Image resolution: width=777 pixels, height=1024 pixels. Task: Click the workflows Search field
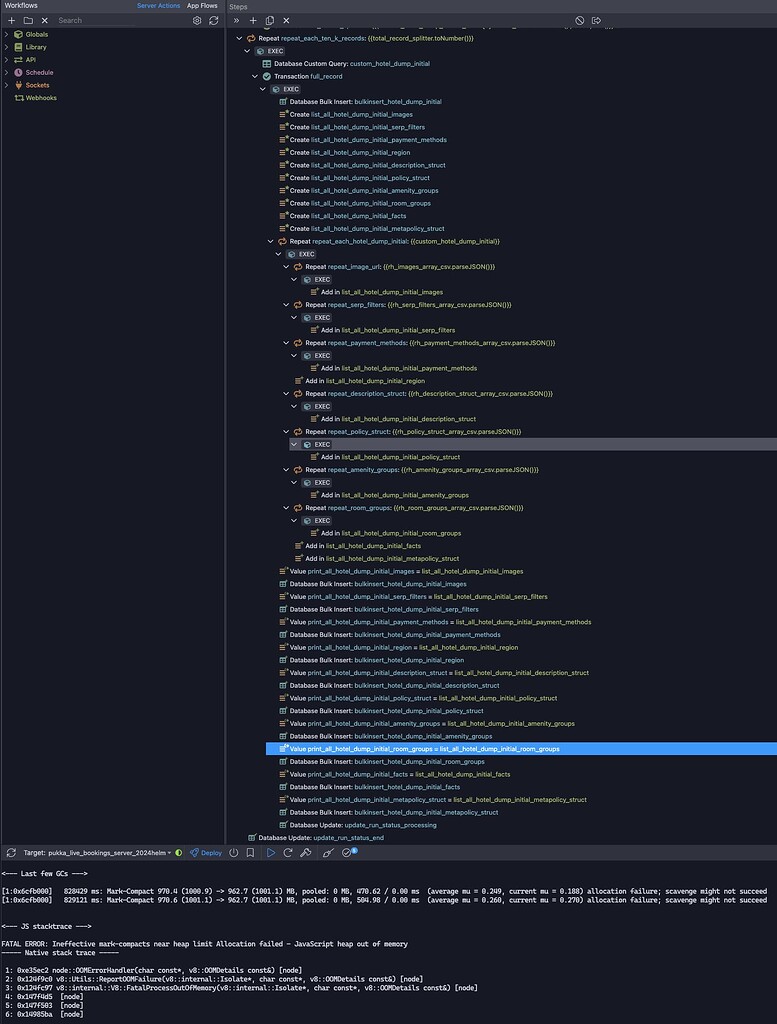[120, 20]
